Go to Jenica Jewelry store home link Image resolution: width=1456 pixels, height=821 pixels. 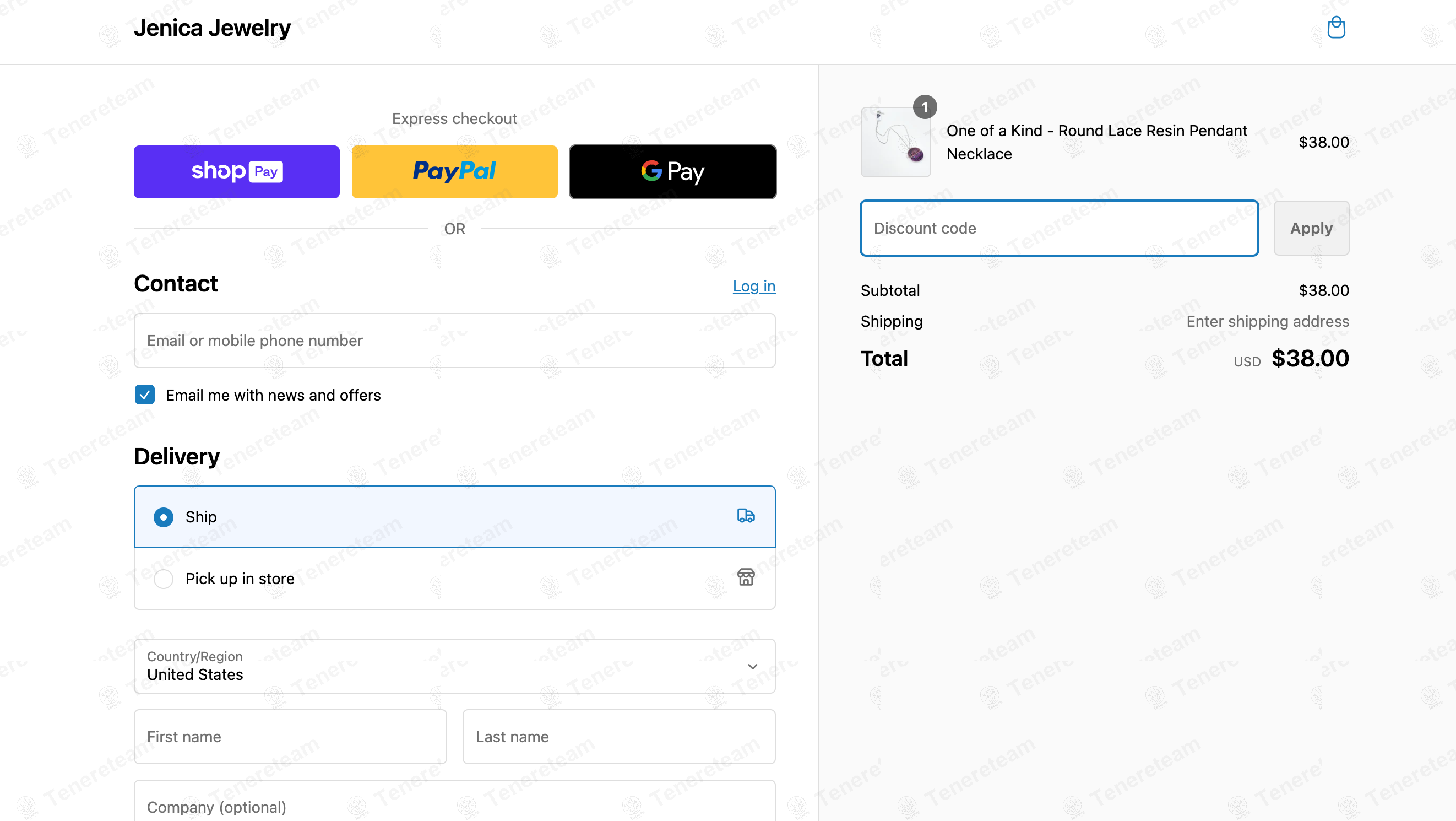(212, 28)
